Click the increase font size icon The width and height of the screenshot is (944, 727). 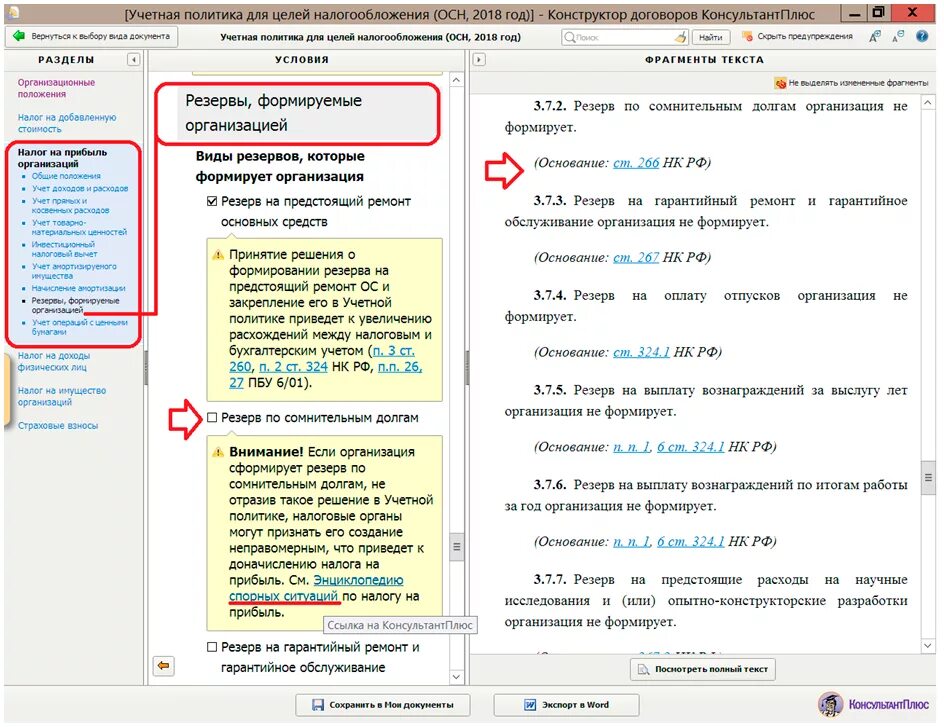(x=875, y=37)
